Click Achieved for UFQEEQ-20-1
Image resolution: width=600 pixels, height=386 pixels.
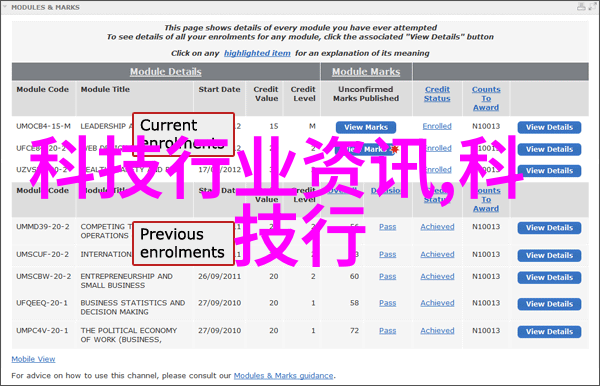click(437, 303)
